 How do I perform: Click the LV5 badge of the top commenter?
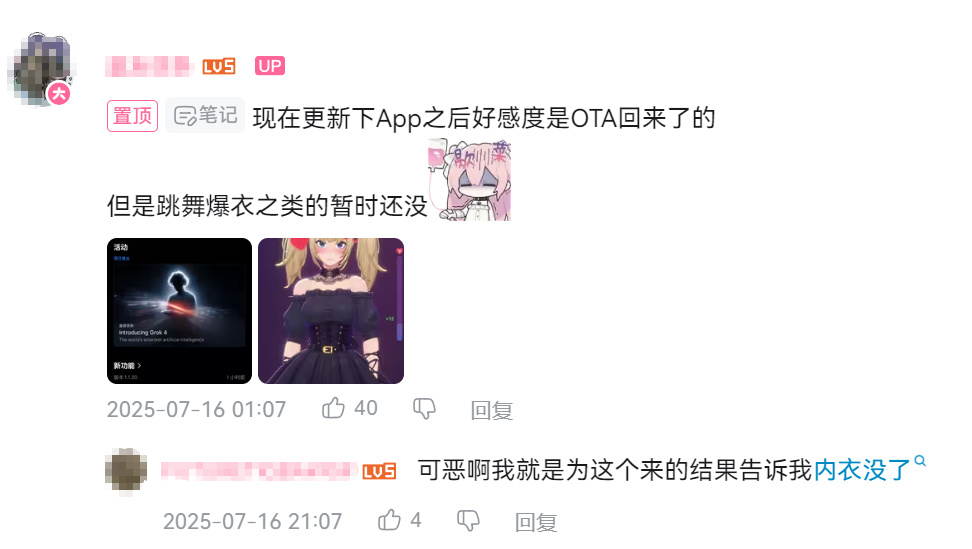[x=219, y=66]
